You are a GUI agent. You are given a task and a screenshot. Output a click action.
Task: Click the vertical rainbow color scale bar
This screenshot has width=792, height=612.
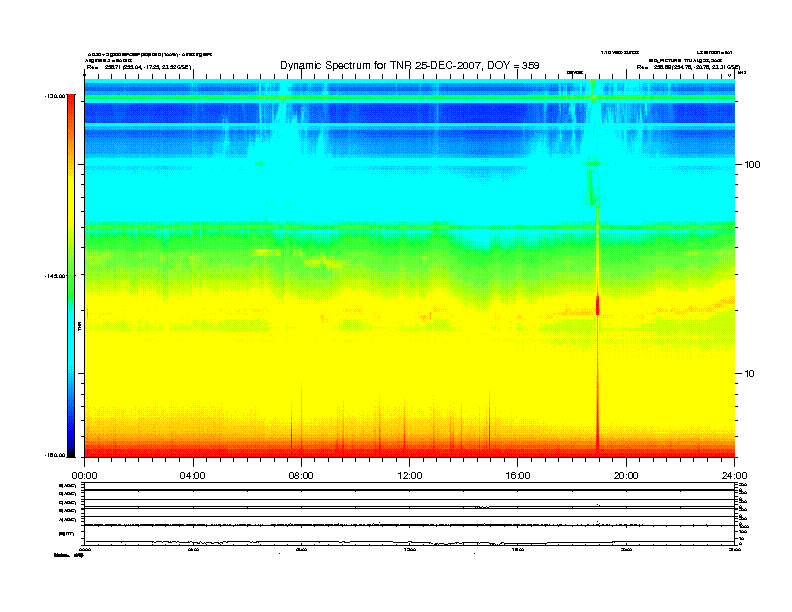click(x=71, y=276)
